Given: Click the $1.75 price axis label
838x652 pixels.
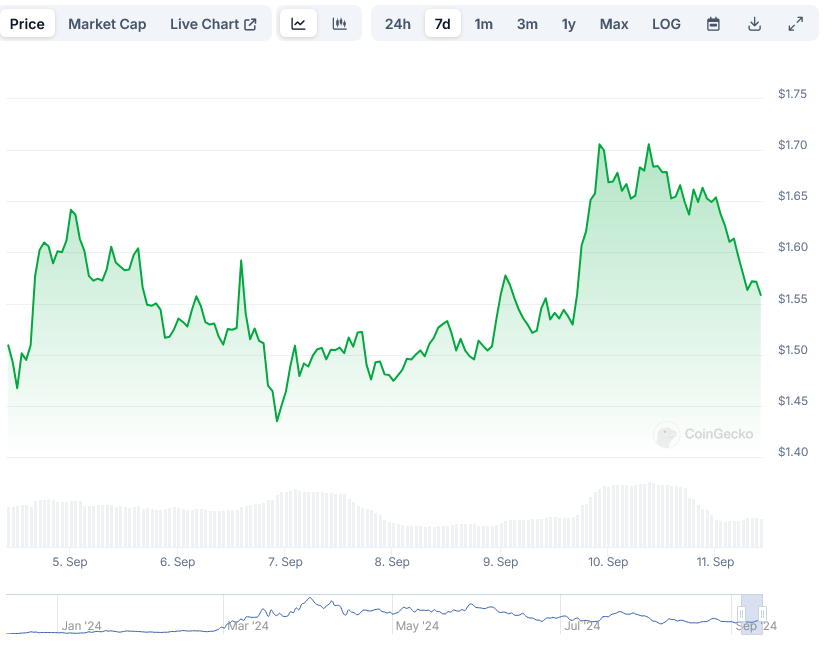Looking at the screenshot, I should (793, 94).
